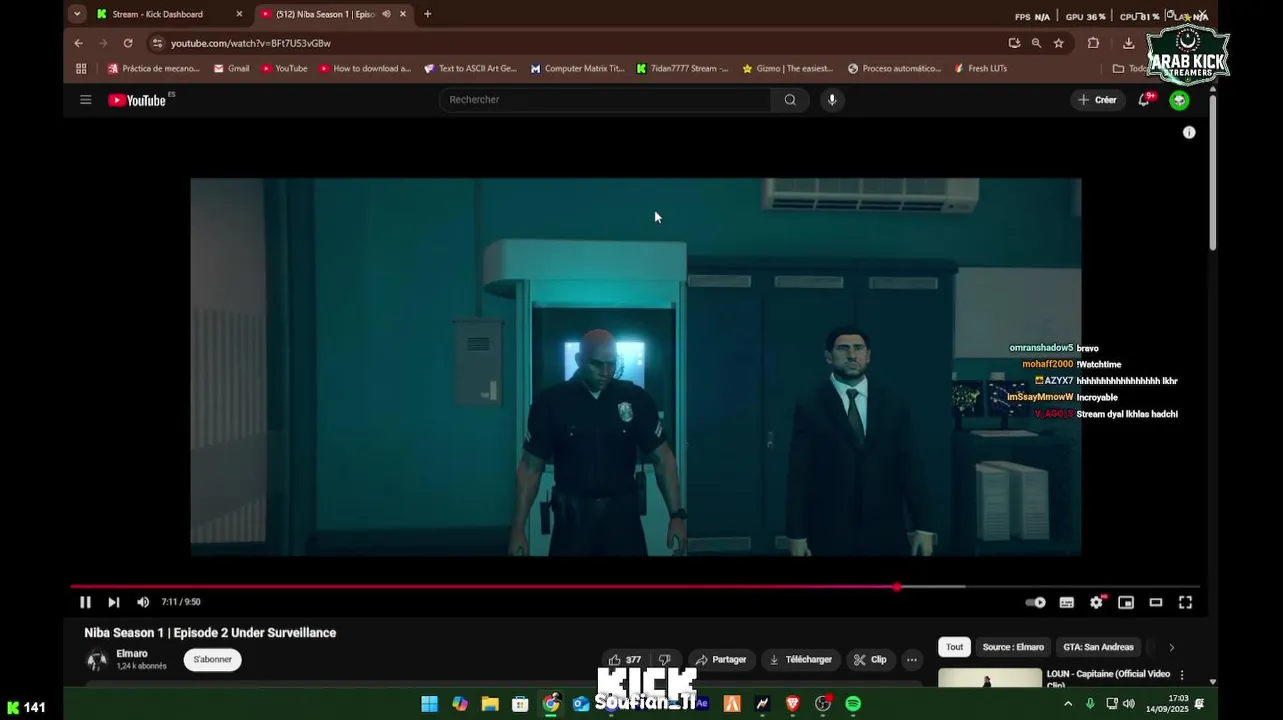Open File Explorer from the taskbar
Viewport: 1283px width, 720px height.
coord(490,704)
